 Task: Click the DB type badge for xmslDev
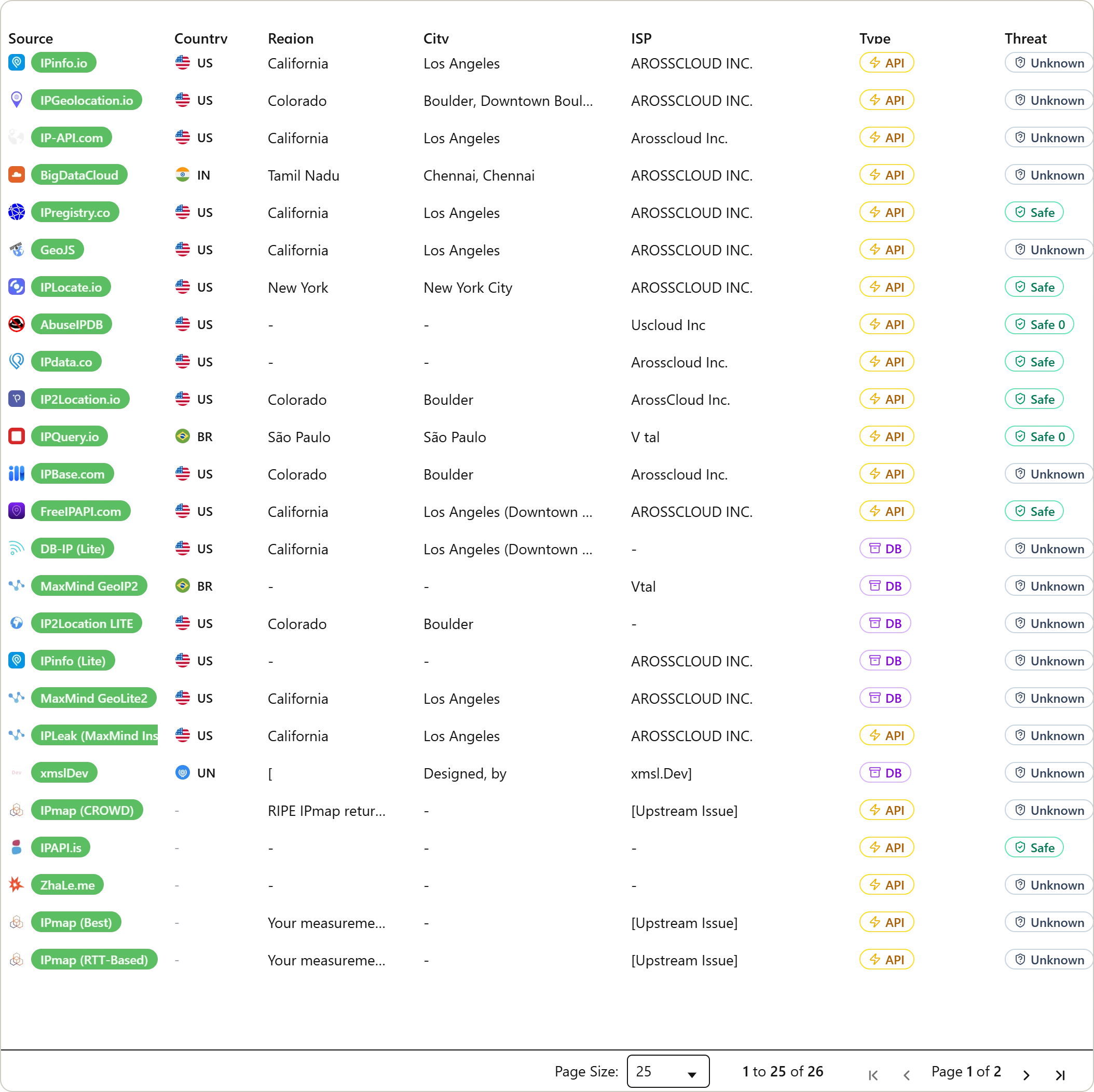click(x=885, y=773)
